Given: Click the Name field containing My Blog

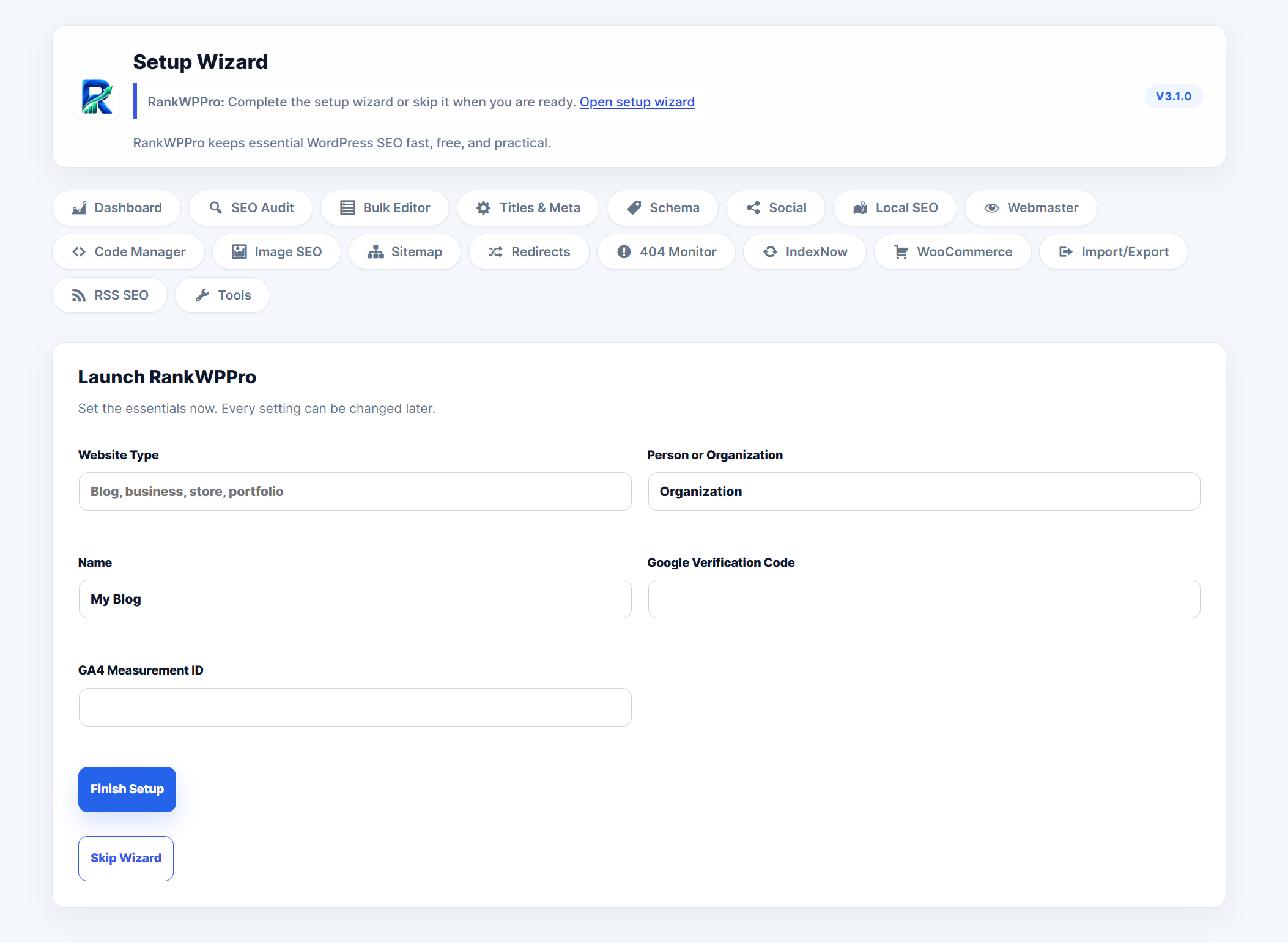Looking at the screenshot, I should pyautogui.click(x=355, y=599).
